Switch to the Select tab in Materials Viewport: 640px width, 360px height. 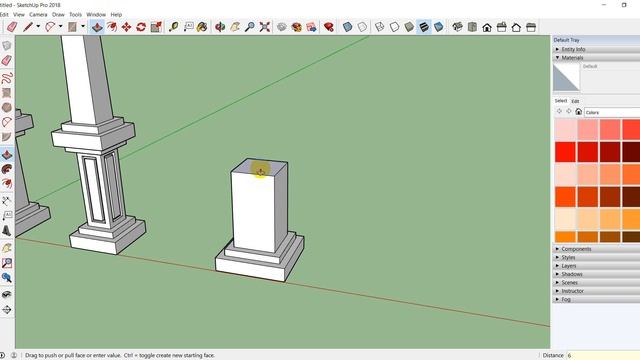pyautogui.click(x=561, y=100)
